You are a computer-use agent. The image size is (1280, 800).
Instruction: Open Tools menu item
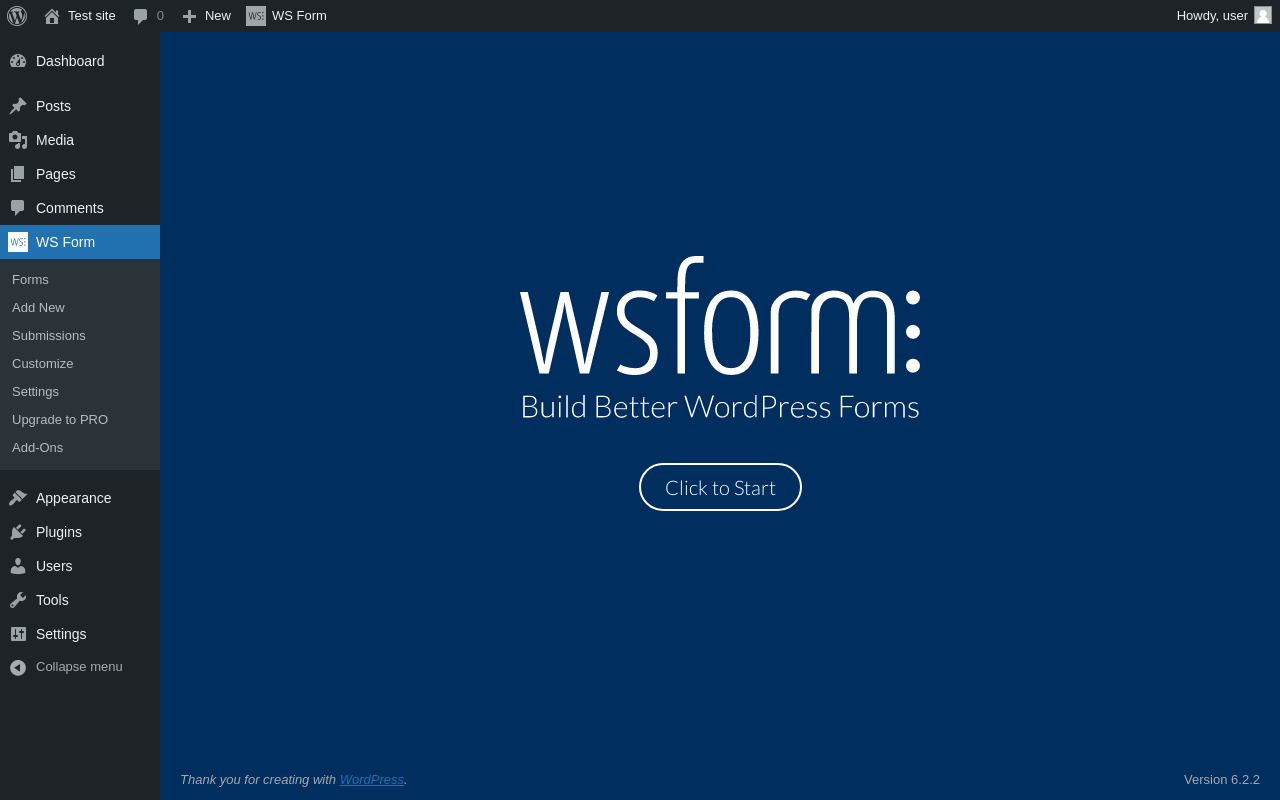coord(80,600)
